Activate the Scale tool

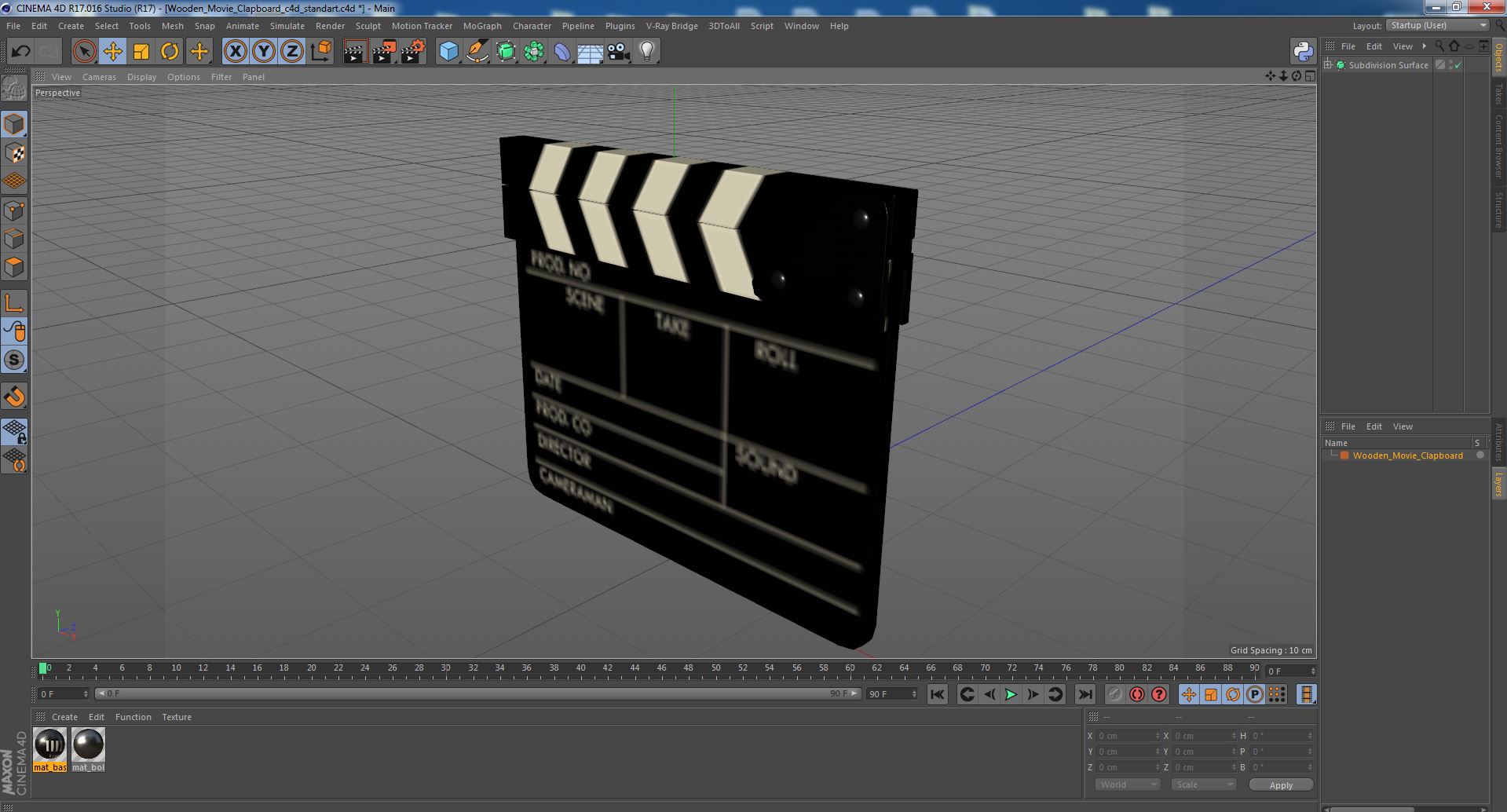pyautogui.click(x=141, y=52)
